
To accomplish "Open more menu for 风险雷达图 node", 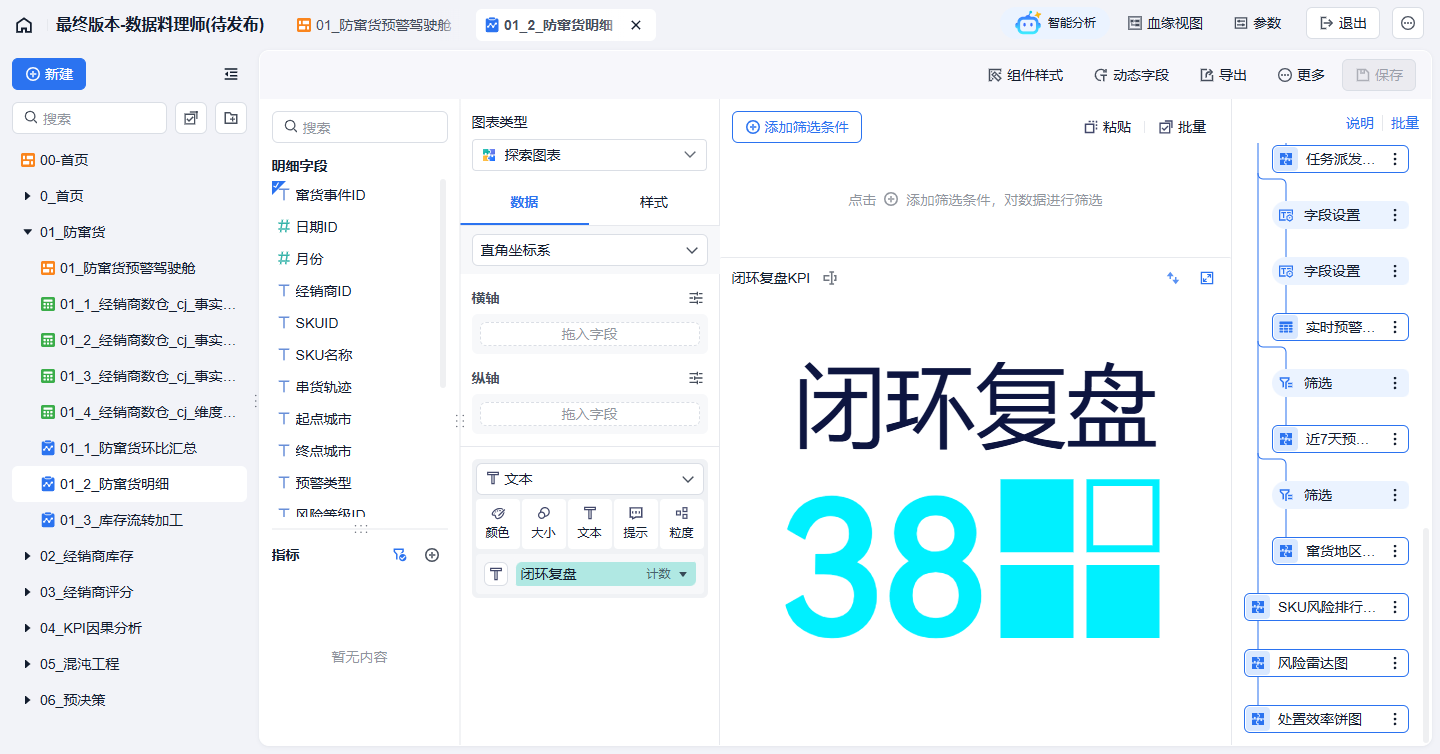I will [x=1395, y=663].
